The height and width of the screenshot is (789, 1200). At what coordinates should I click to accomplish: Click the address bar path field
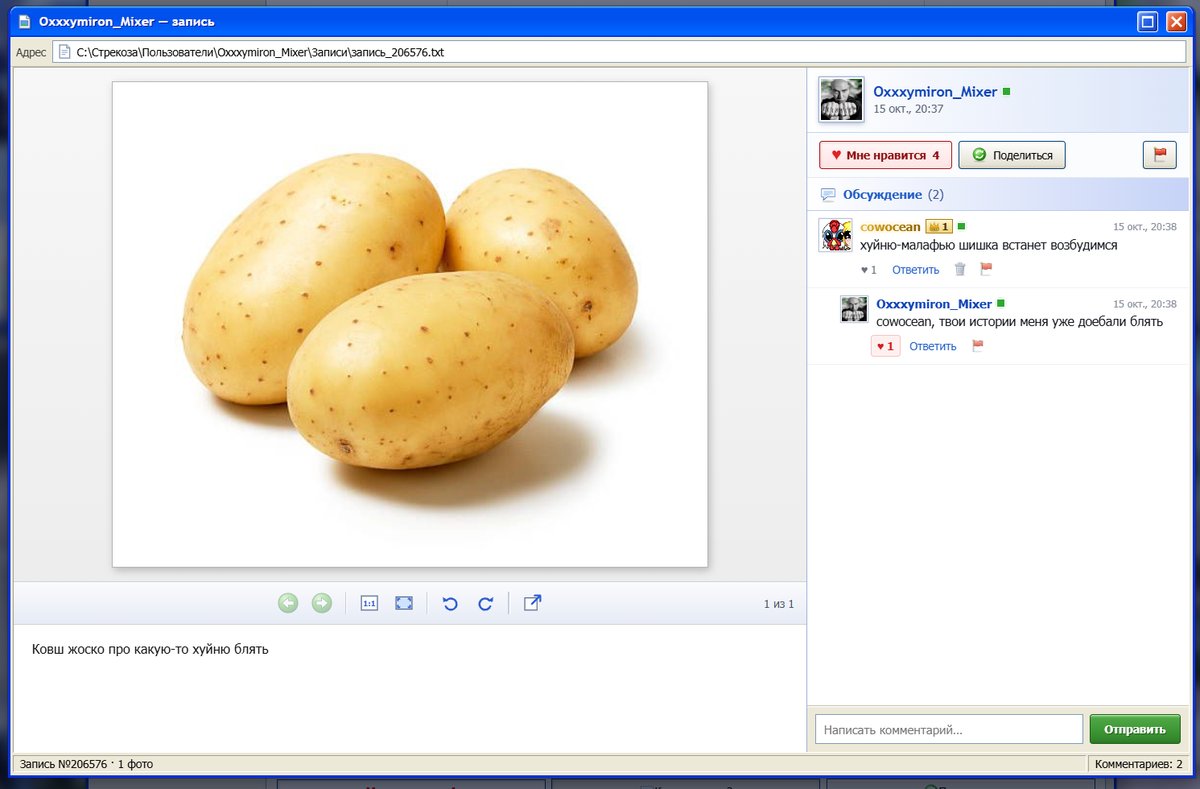click(x=619, y=52)
